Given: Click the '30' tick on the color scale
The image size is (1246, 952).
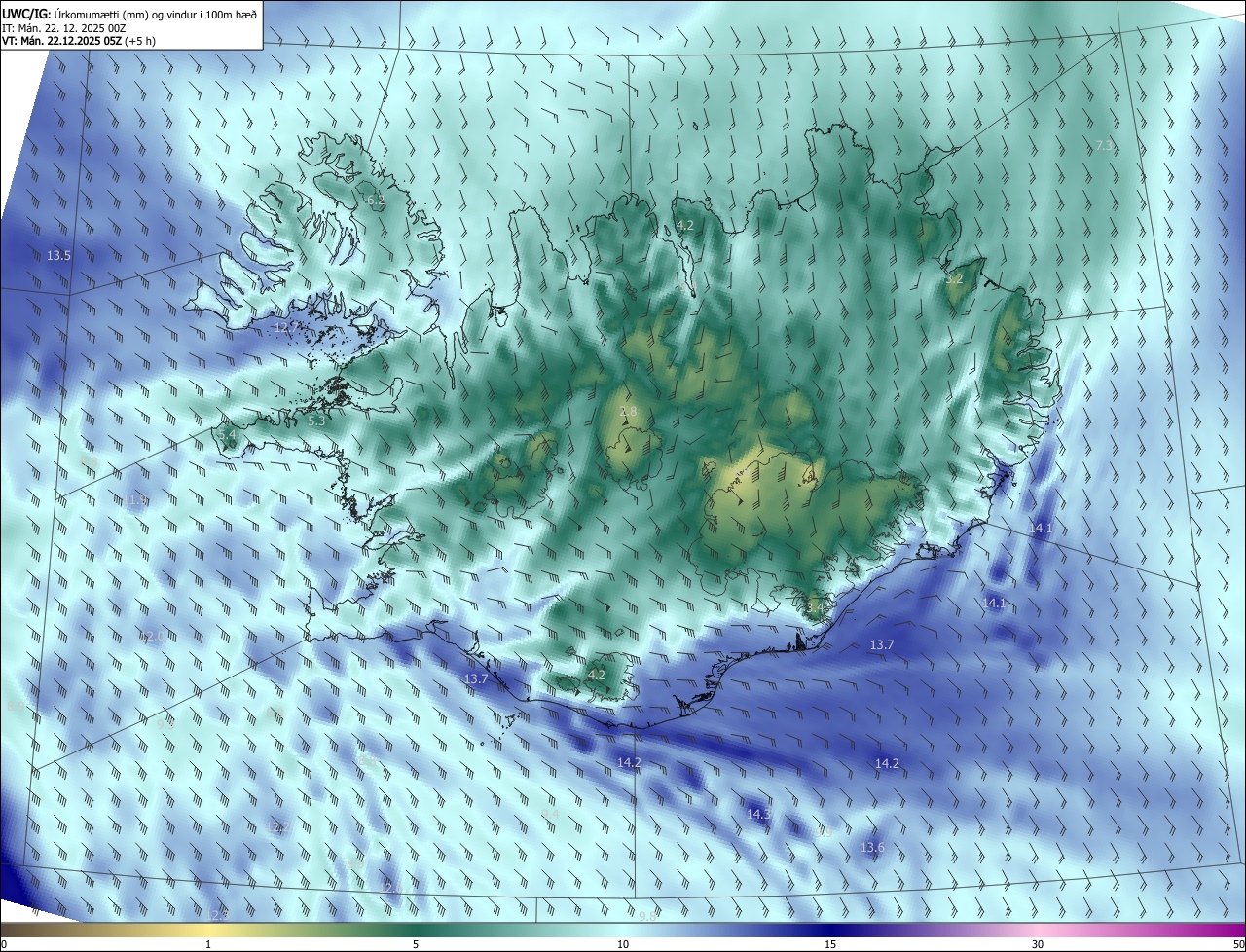Looking at the screenshot, I should coord(1038,944).
